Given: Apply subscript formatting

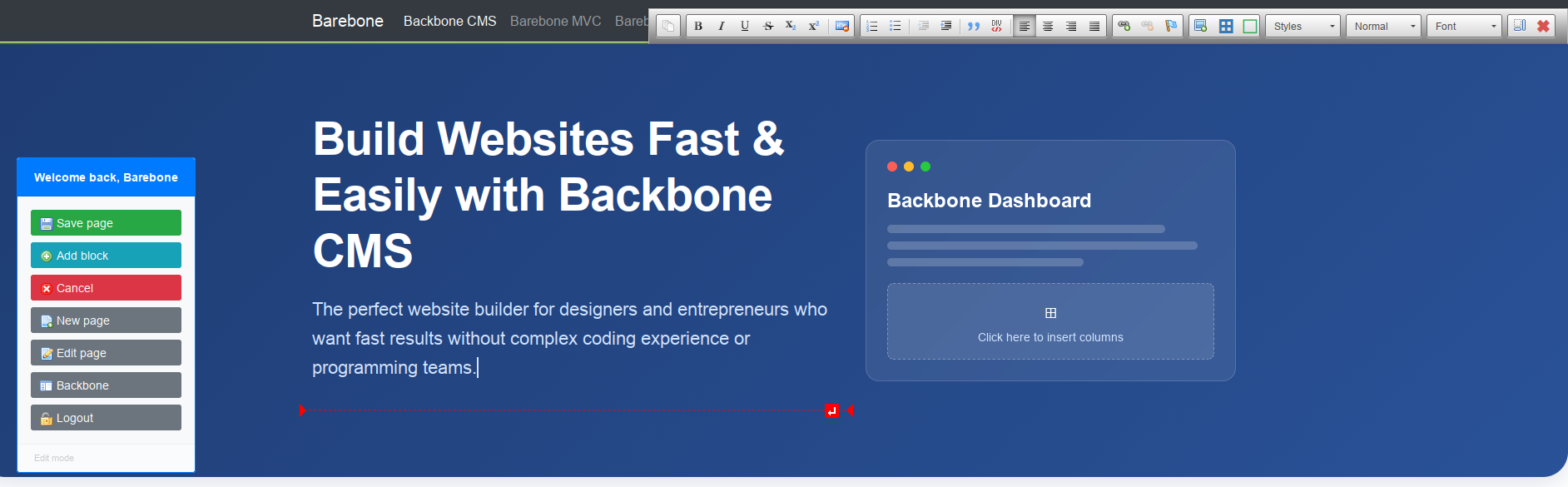Looking at the screenshot, I should coord(791,26).
